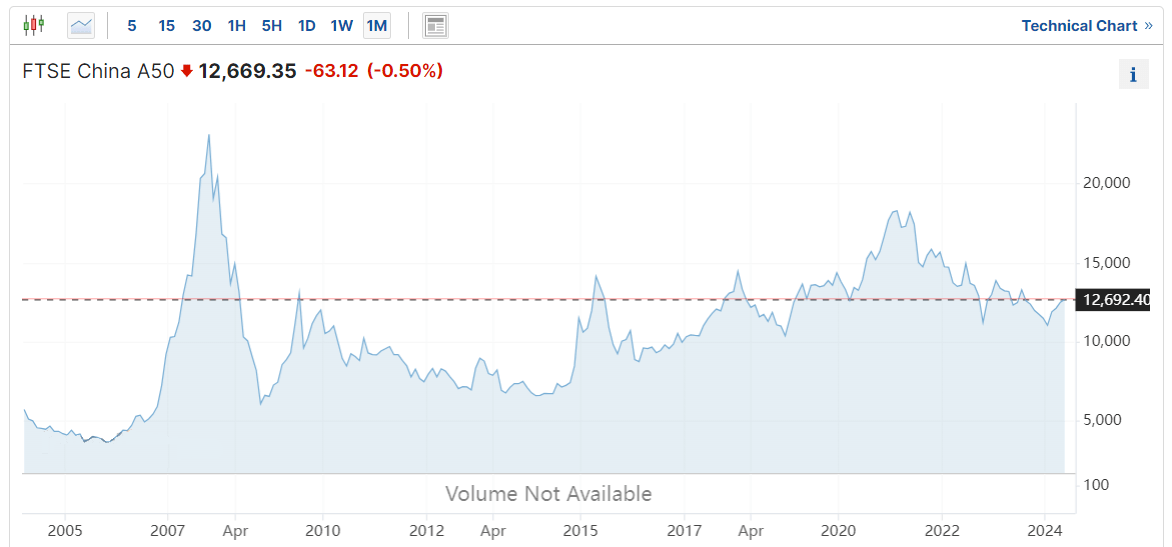The image size is (1172, 547).
Task: Click the 2015 x-axis label
Action: [x=580, y=531]
